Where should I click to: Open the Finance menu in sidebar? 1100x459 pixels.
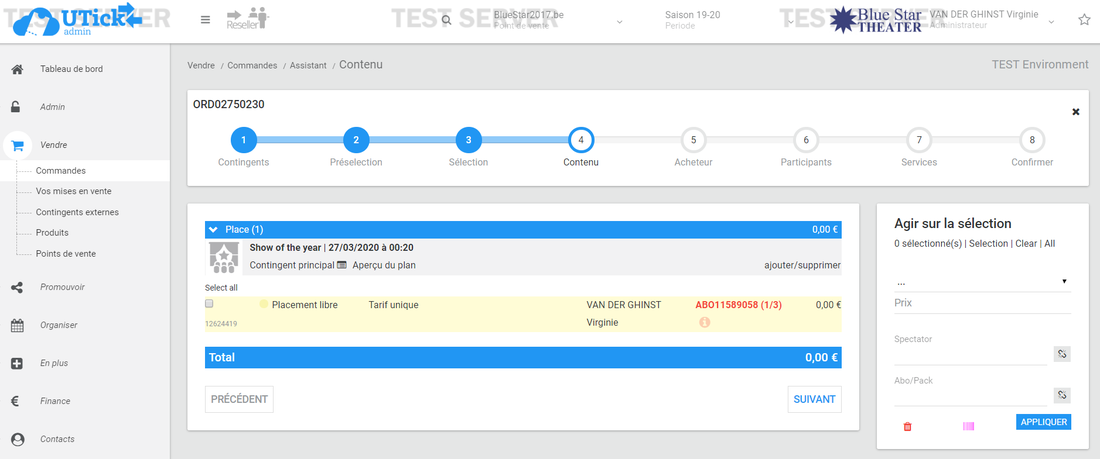tap(55, 401)
